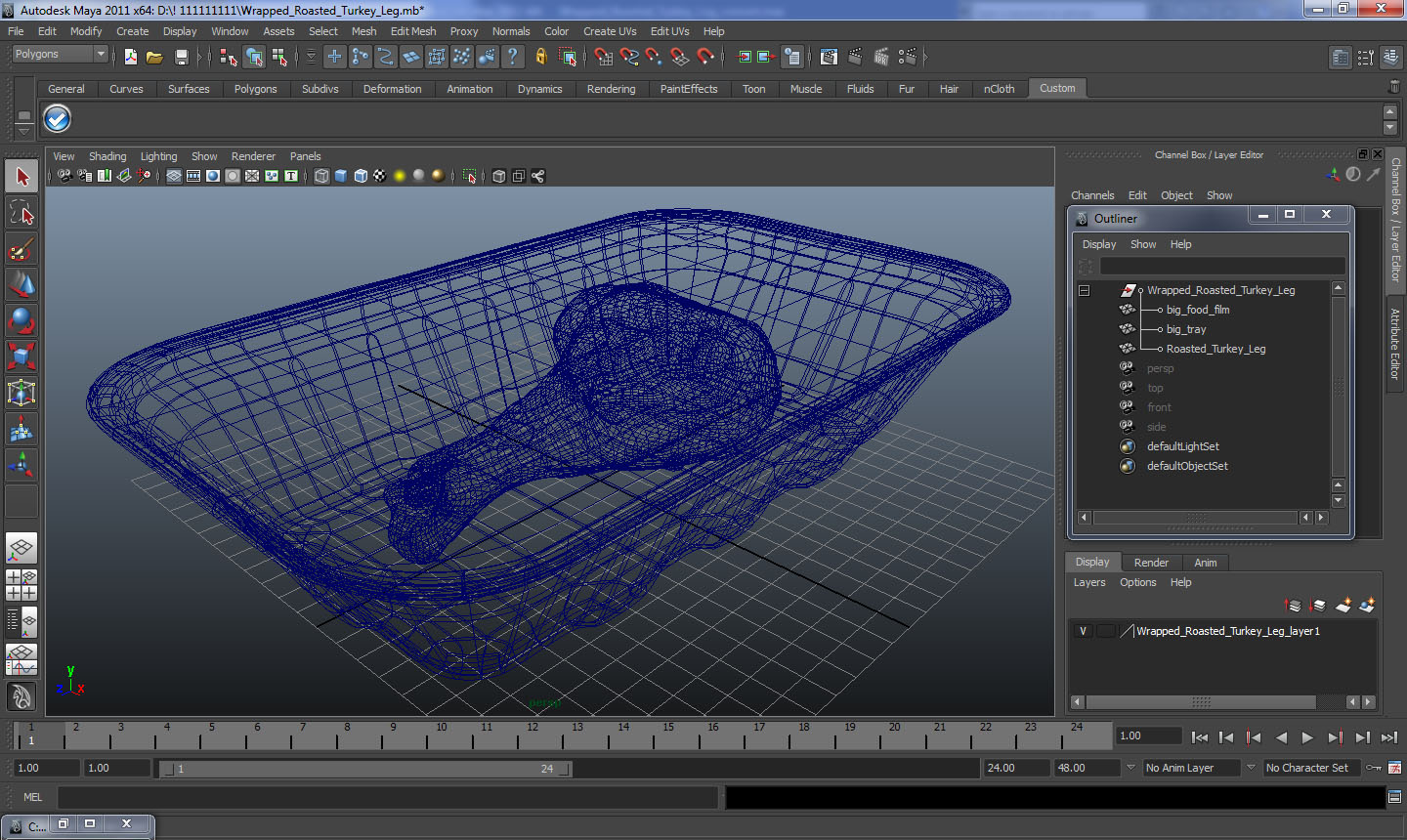Switch to the nCloth shelf tab
The width and height of the screenshot is (1407, 840).
pos(999,89)
